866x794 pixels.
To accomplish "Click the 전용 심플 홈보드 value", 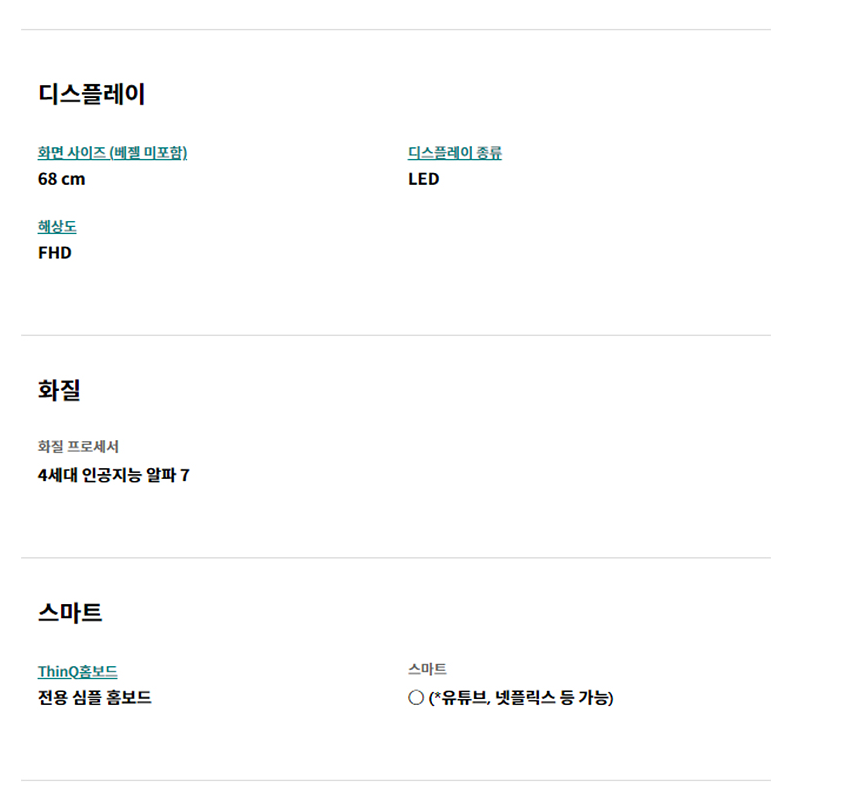I will tap(94, 697).
